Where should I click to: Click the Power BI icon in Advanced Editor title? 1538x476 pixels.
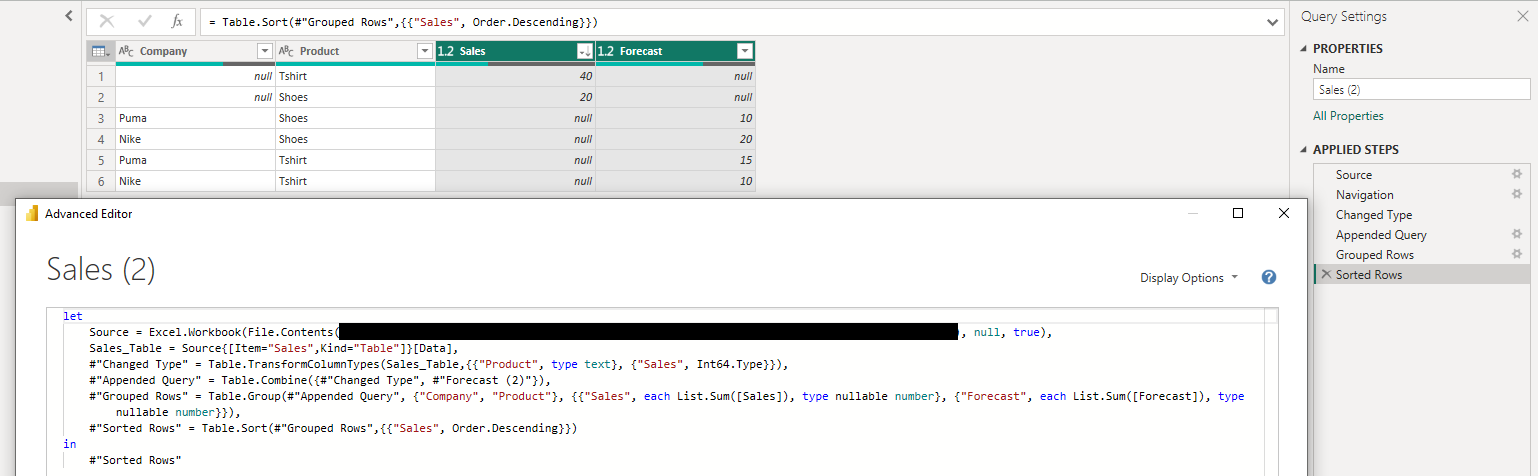[31, 213]
